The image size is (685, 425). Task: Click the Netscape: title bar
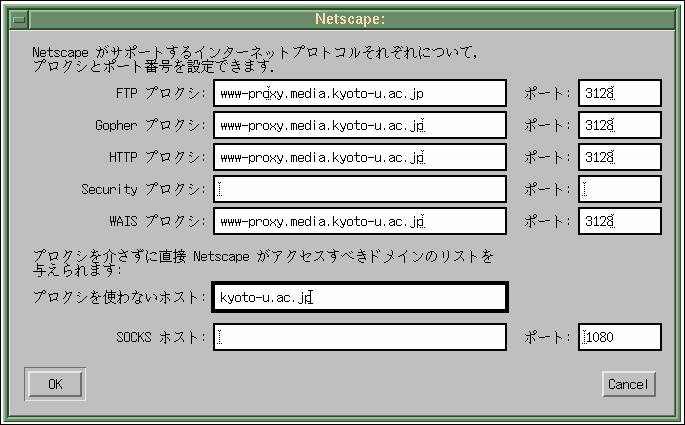352,20
